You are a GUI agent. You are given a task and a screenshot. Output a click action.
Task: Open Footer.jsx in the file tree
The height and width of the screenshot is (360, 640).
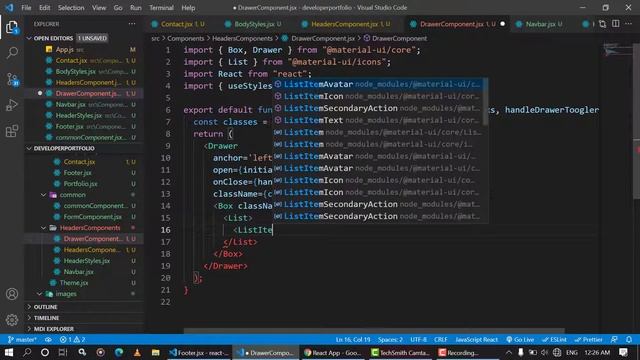pyautogui.click(x=77, y=173)
